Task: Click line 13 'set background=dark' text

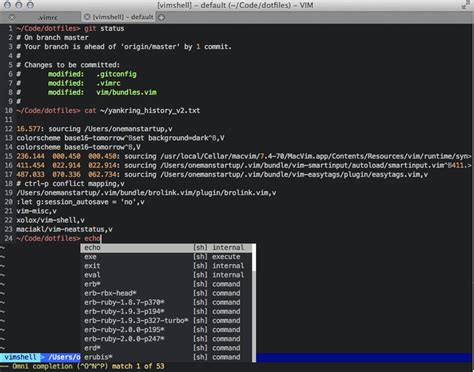Action: pyautogui.click(x=172, y=138)
